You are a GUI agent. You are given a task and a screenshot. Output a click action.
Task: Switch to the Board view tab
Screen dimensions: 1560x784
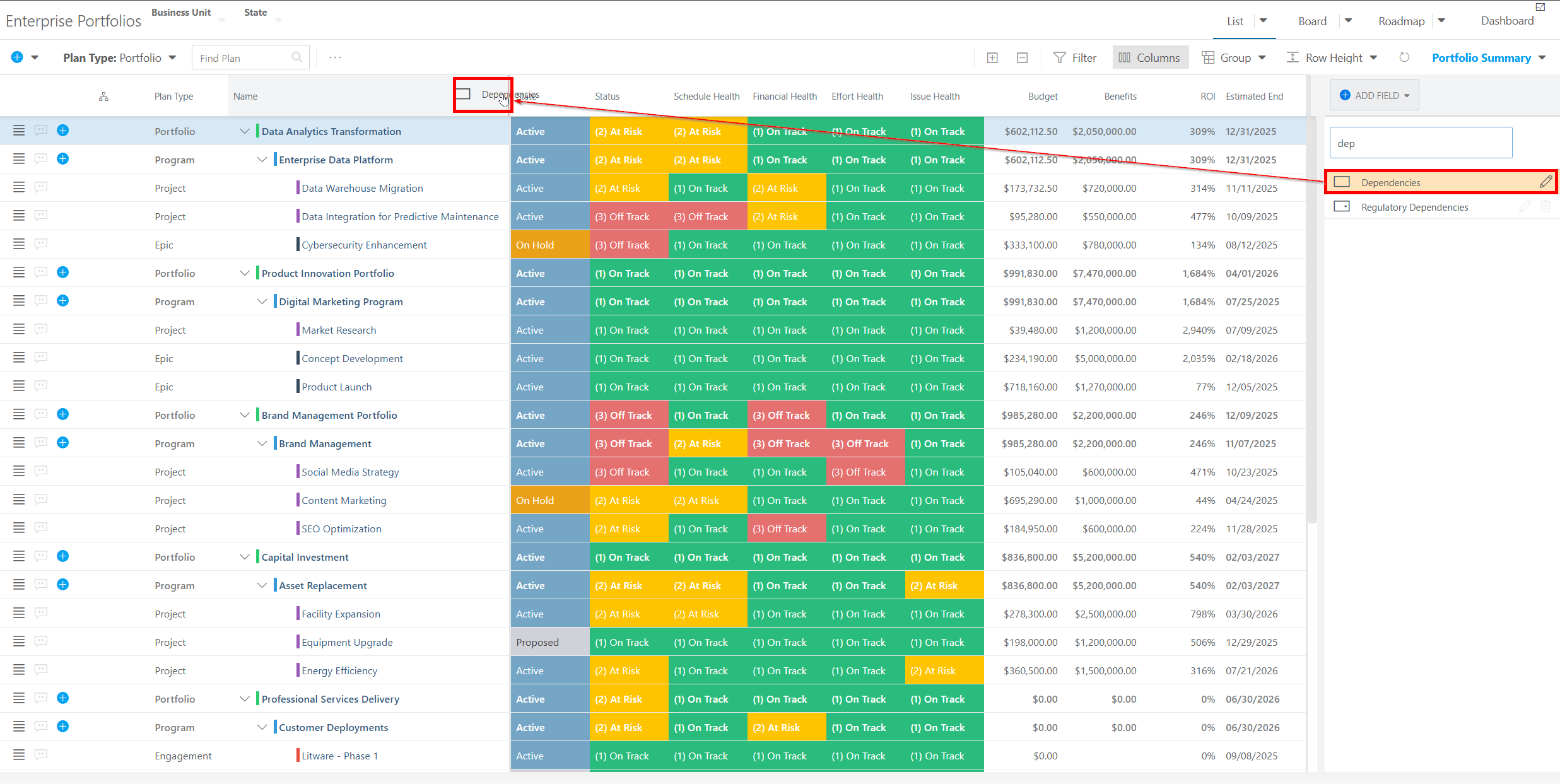click(1312, 21)
